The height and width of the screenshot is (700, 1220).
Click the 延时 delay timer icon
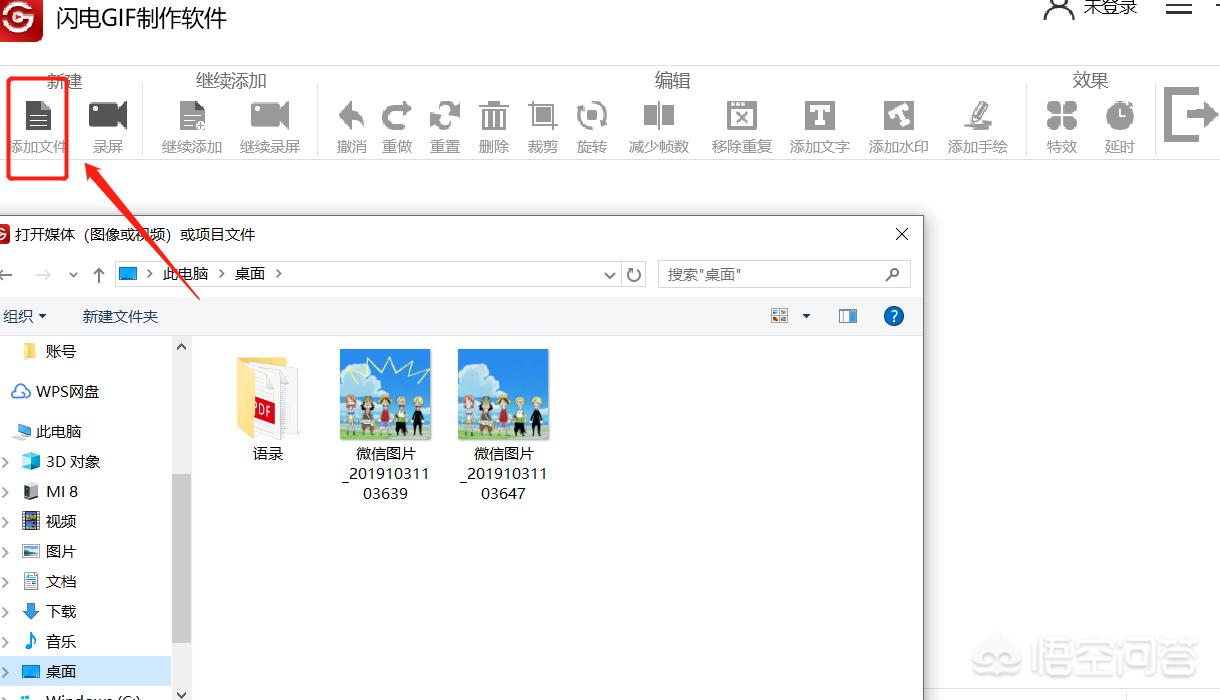(x=1119, y=117)
